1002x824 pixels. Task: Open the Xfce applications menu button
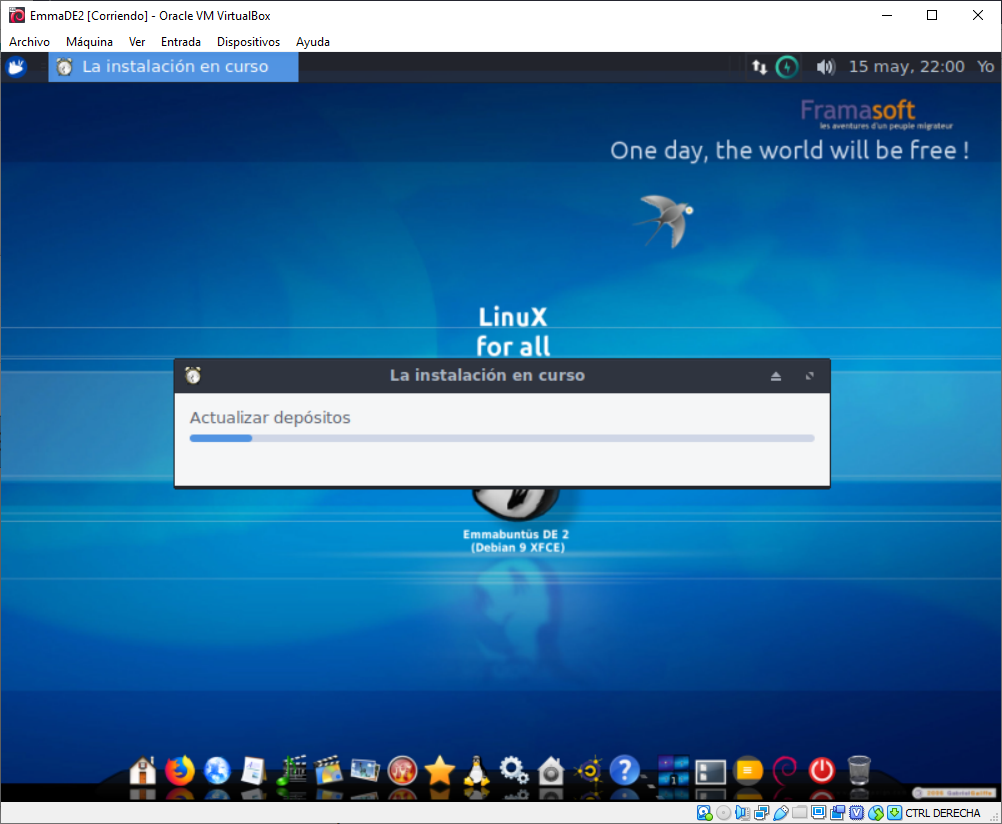(16, 67)
